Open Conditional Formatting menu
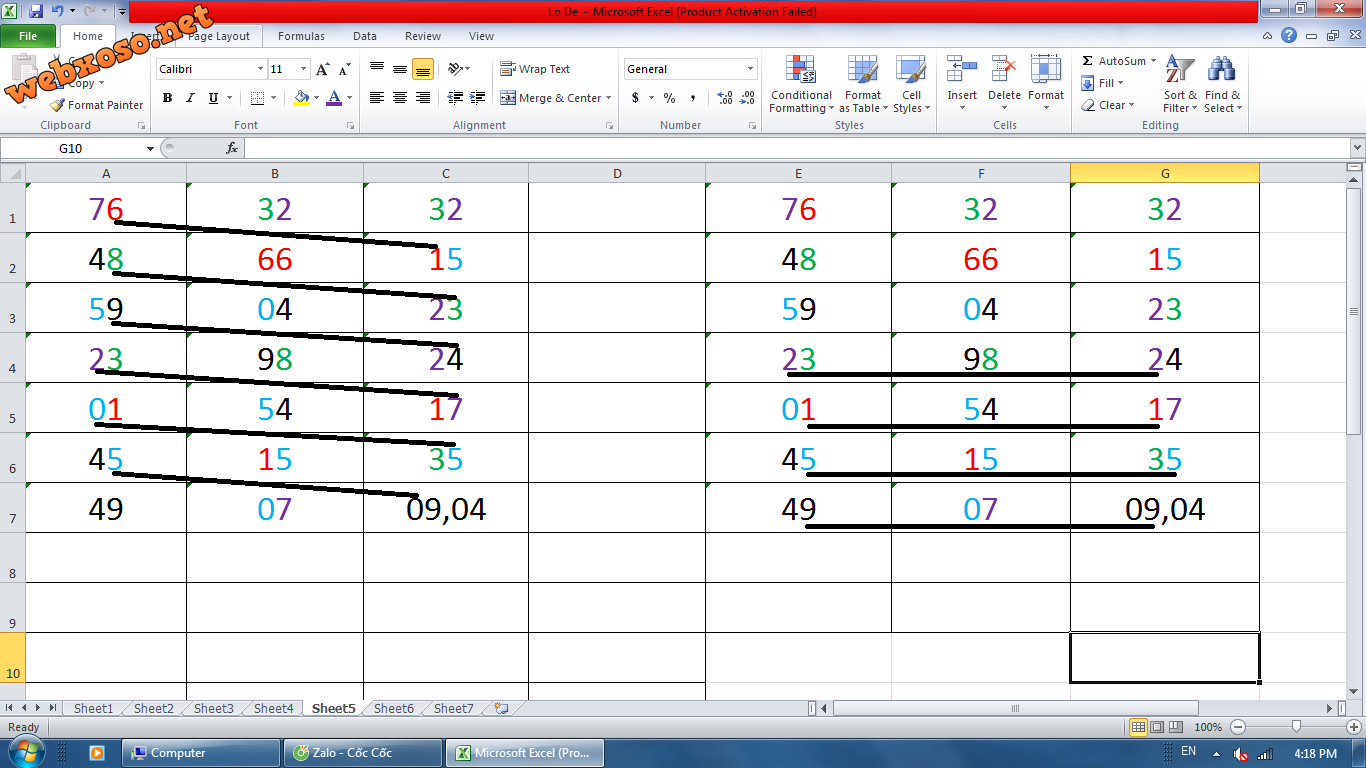Screen dimensions: 1366x768 [801, 85]
